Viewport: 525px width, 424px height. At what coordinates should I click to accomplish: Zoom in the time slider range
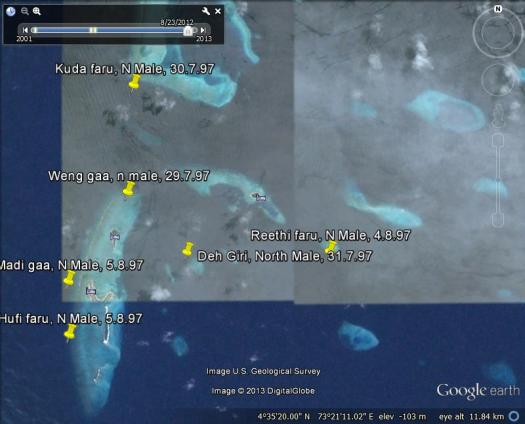point(37,11)
